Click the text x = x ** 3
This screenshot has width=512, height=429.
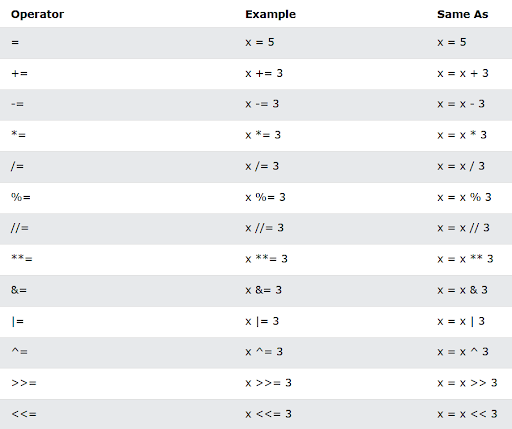[x=465, y=259]
